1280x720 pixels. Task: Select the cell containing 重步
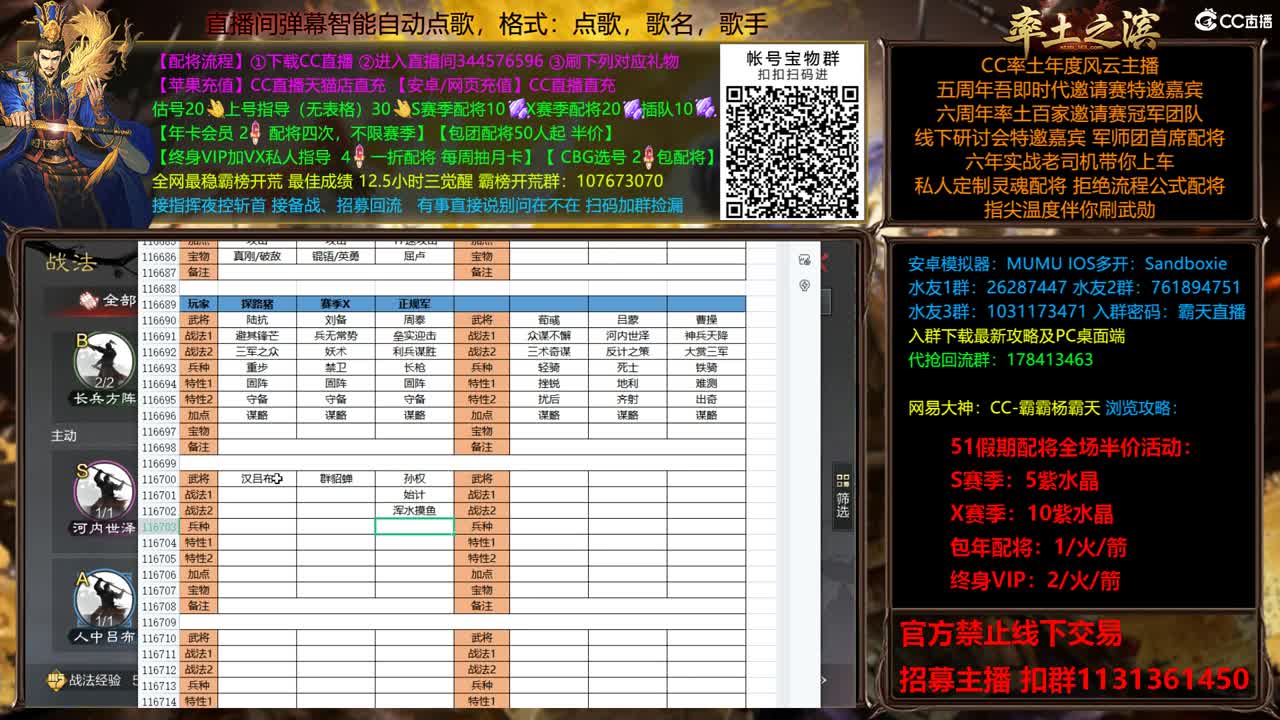pos(256,367)
